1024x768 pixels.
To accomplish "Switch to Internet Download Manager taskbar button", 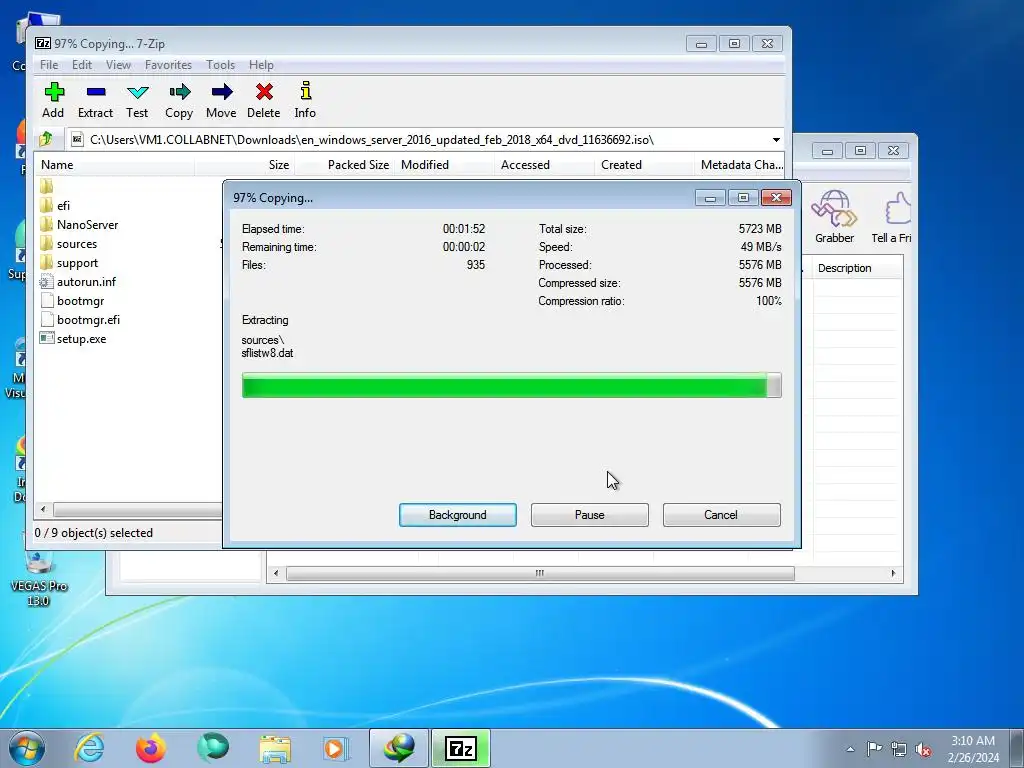I will [x=399, y=748].
